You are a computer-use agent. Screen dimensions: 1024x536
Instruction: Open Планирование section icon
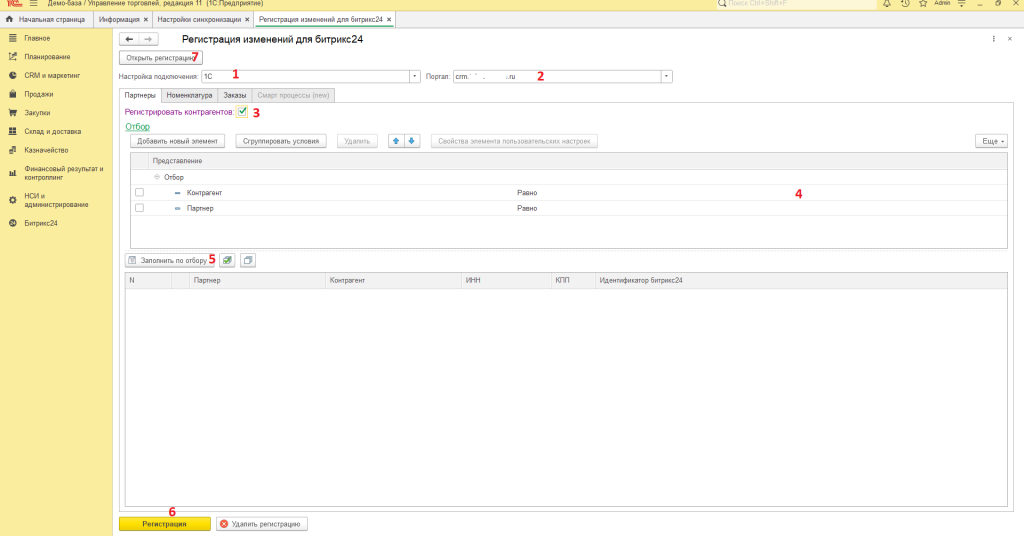(x=12, y=57)
